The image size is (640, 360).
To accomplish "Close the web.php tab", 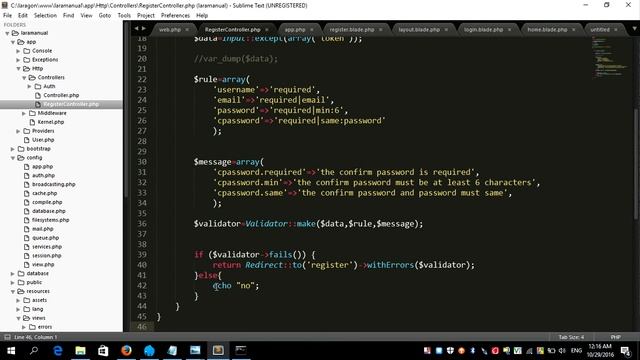I will (x=187, y=29).
